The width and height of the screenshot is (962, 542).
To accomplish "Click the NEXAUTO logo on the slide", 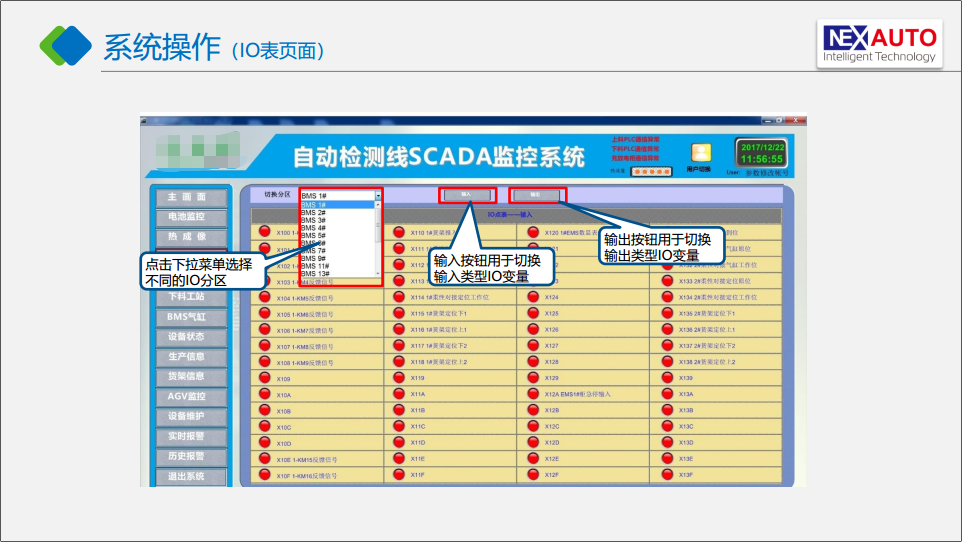I will coord(879,44).
